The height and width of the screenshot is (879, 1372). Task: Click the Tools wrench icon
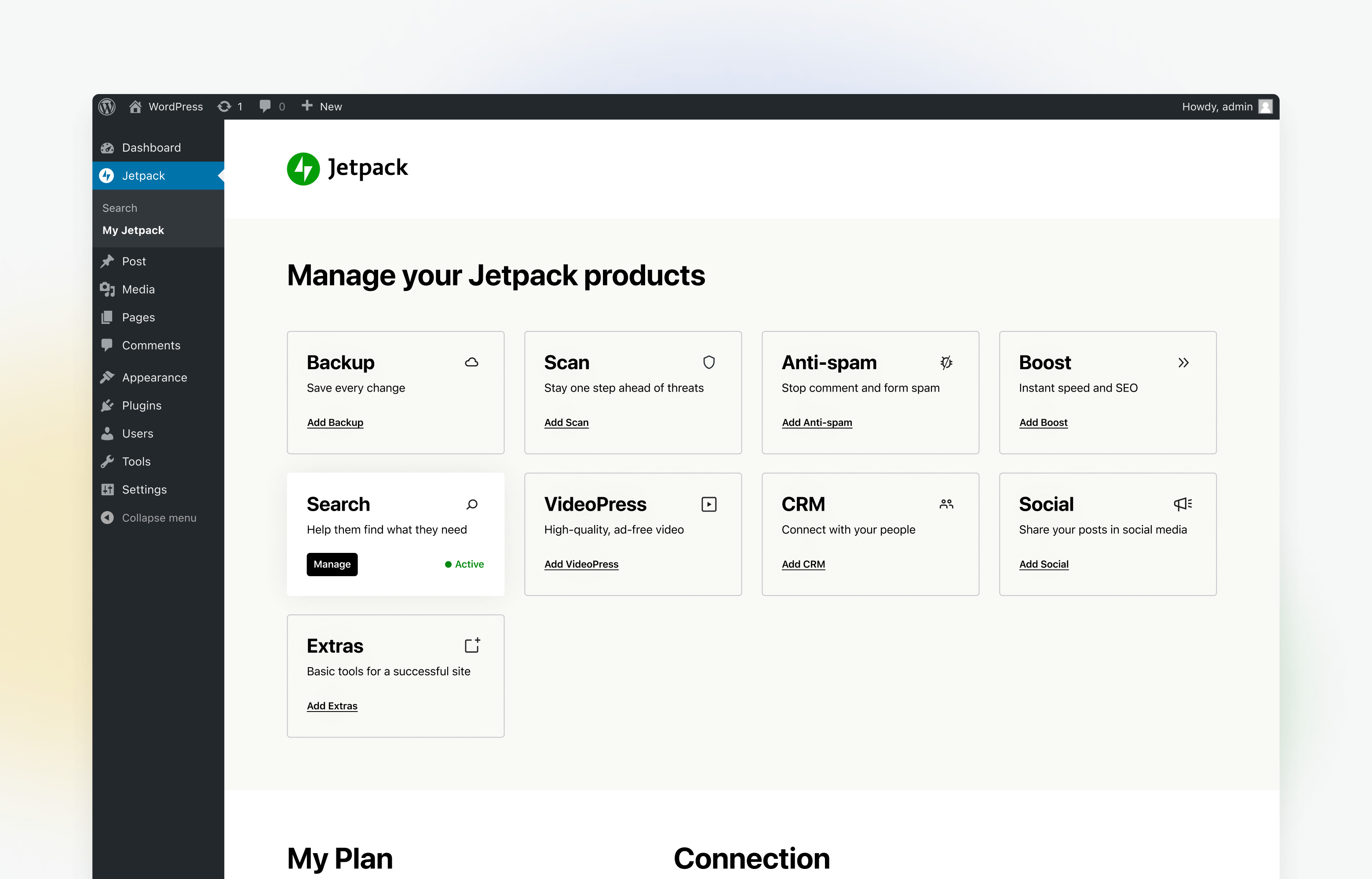pyautogui.click(x=108, y=461)
